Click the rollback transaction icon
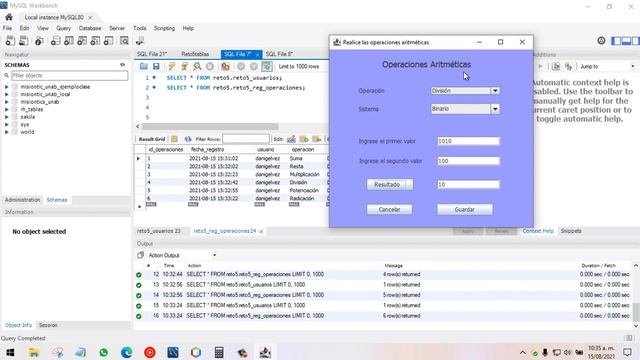 (254, 66)
